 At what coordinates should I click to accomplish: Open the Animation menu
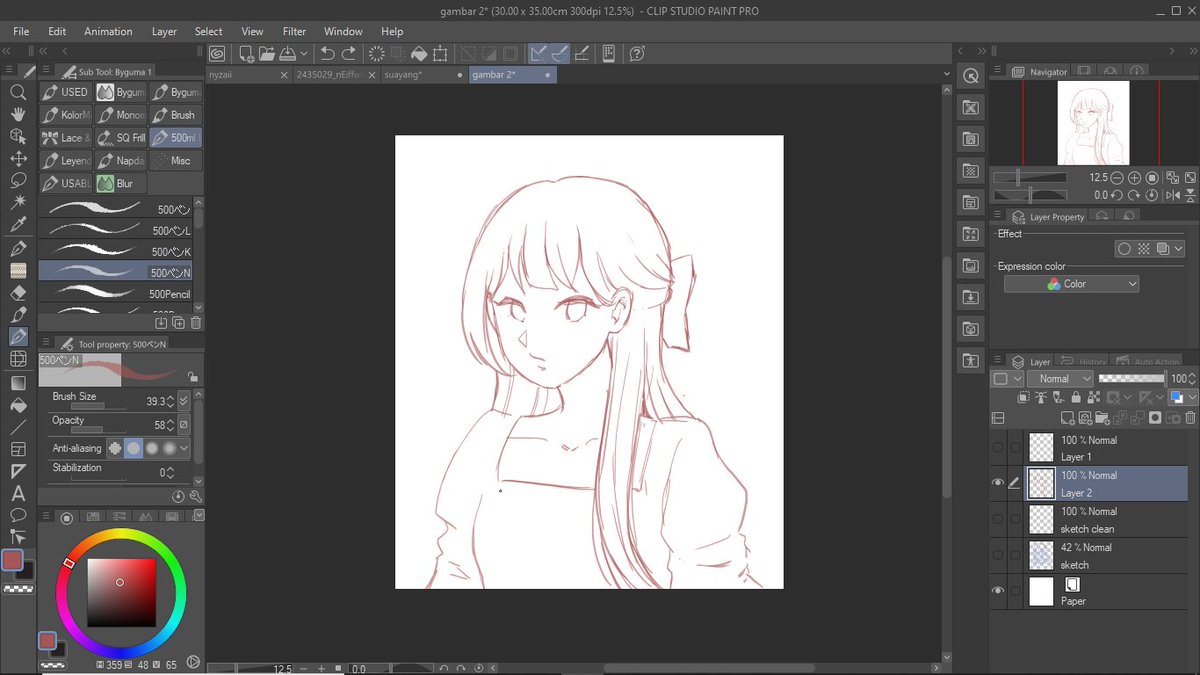108,31
